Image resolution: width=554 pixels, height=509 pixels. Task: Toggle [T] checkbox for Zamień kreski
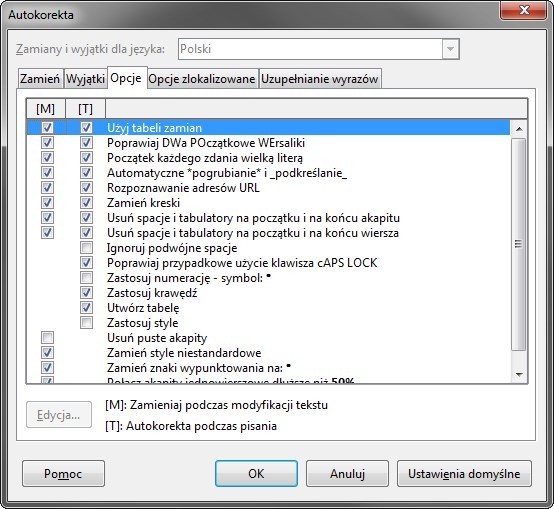pyautogui.click(x=86, y=203)
